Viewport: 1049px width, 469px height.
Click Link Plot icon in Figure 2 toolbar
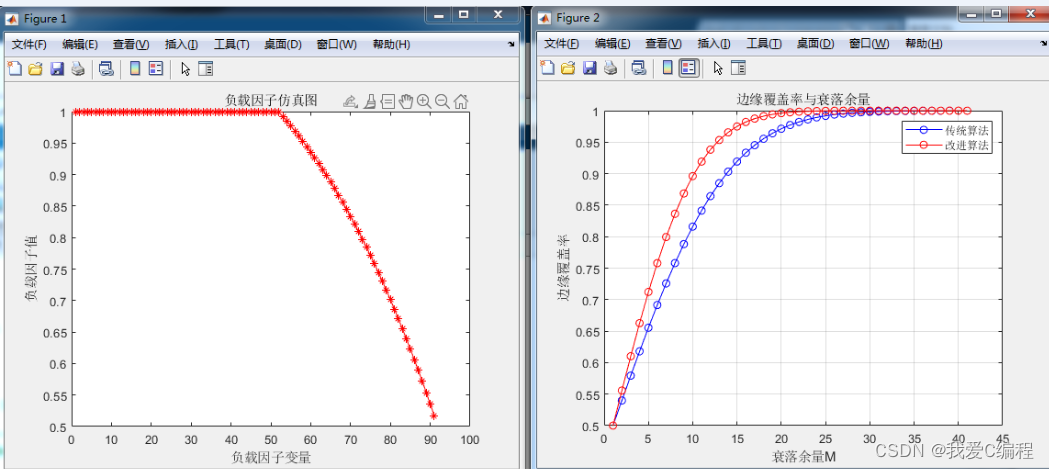click(639, 68)
